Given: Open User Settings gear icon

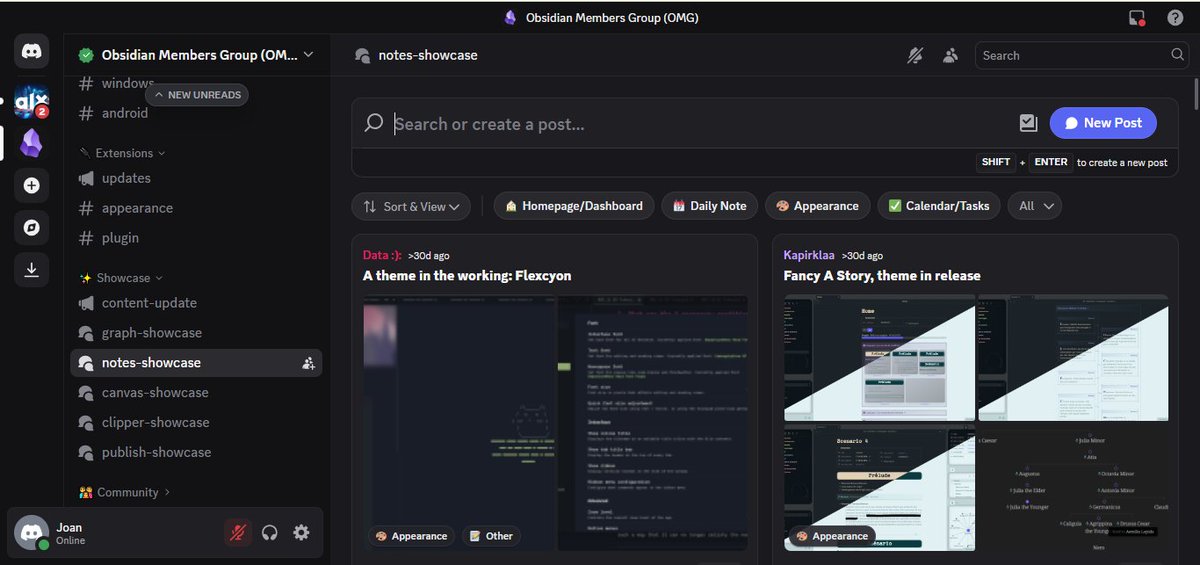Looking at the screenshot, I should point(301,533).
